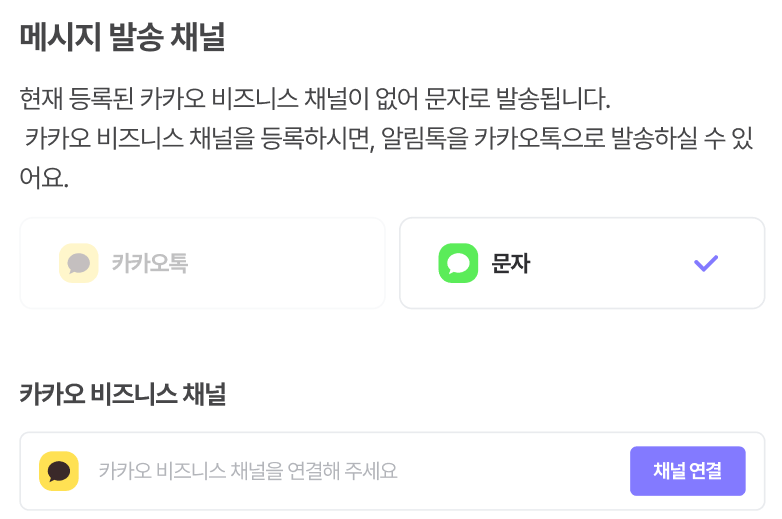The width and height of the screenshot is (782, 519).
Task: Click the greyed-out 카카오톡 label text
Action: coord(150,263)
